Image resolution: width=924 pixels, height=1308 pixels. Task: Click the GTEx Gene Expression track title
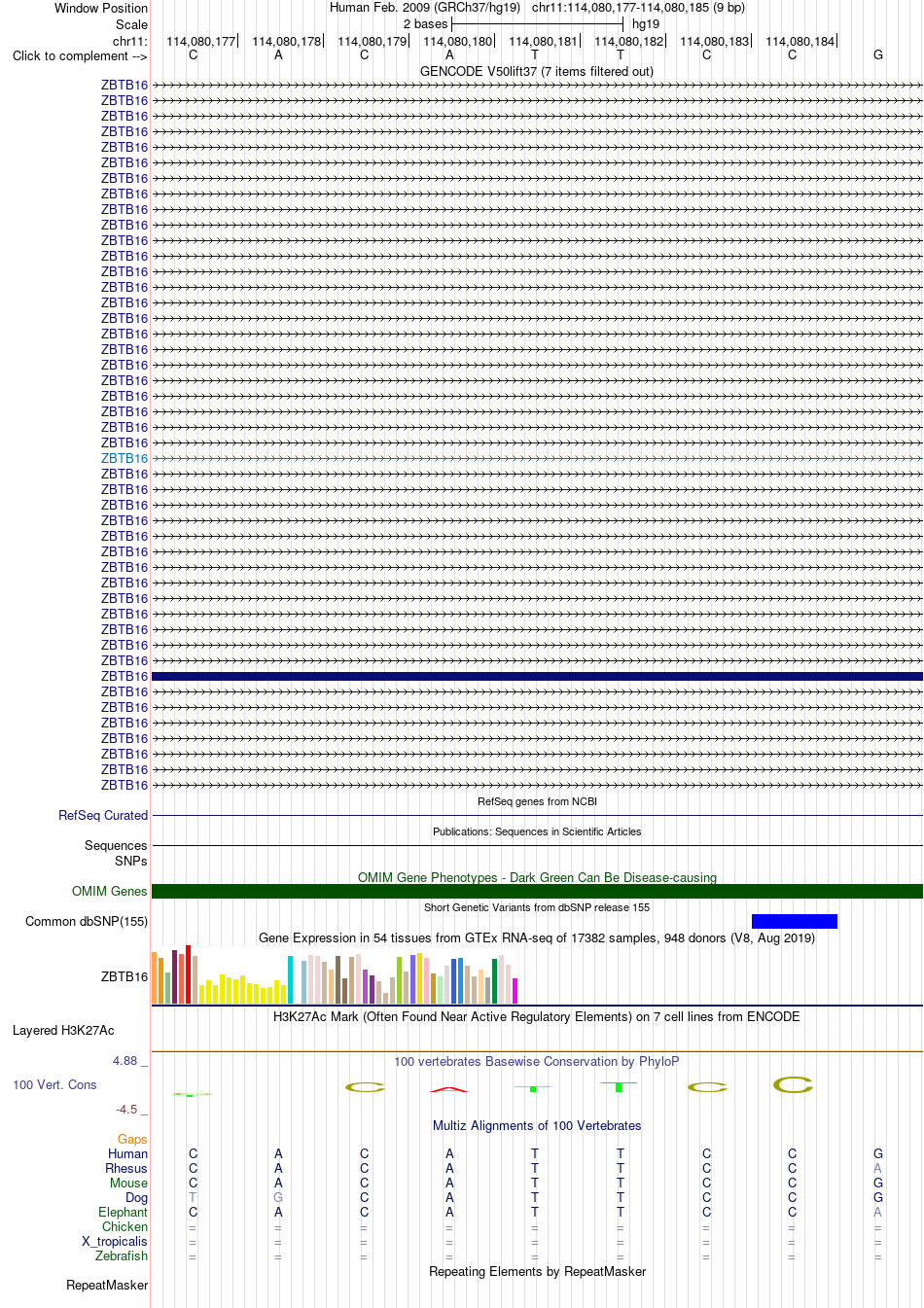(537, 937)
